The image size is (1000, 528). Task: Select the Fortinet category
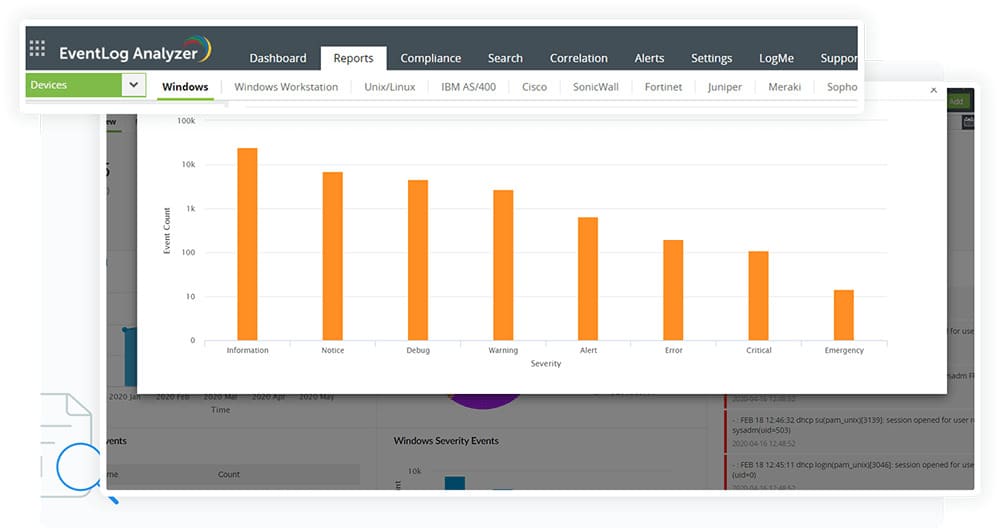click(x=663, y=87)
